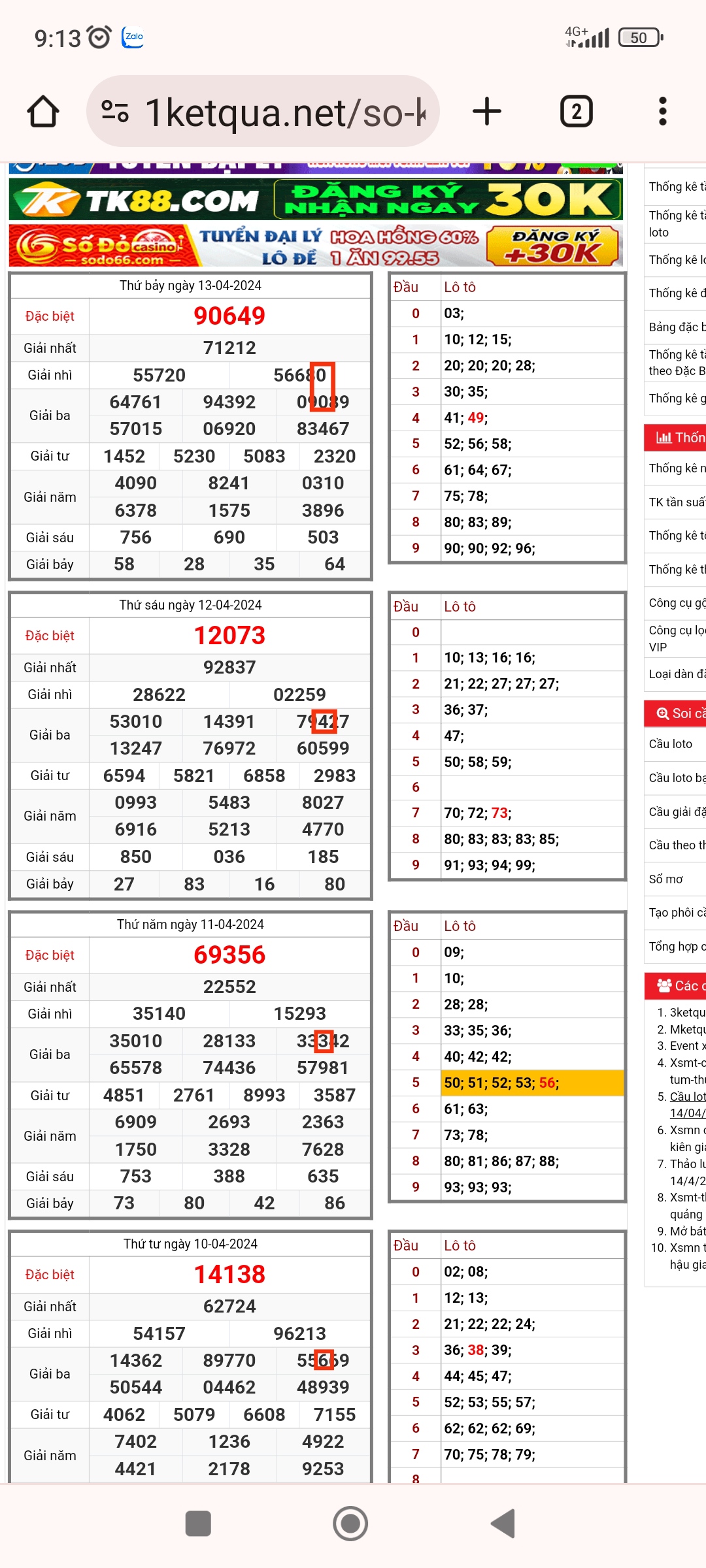Open the TK tần suất sidebar link
Screen dimensions: 706x1568
[677, 502]
